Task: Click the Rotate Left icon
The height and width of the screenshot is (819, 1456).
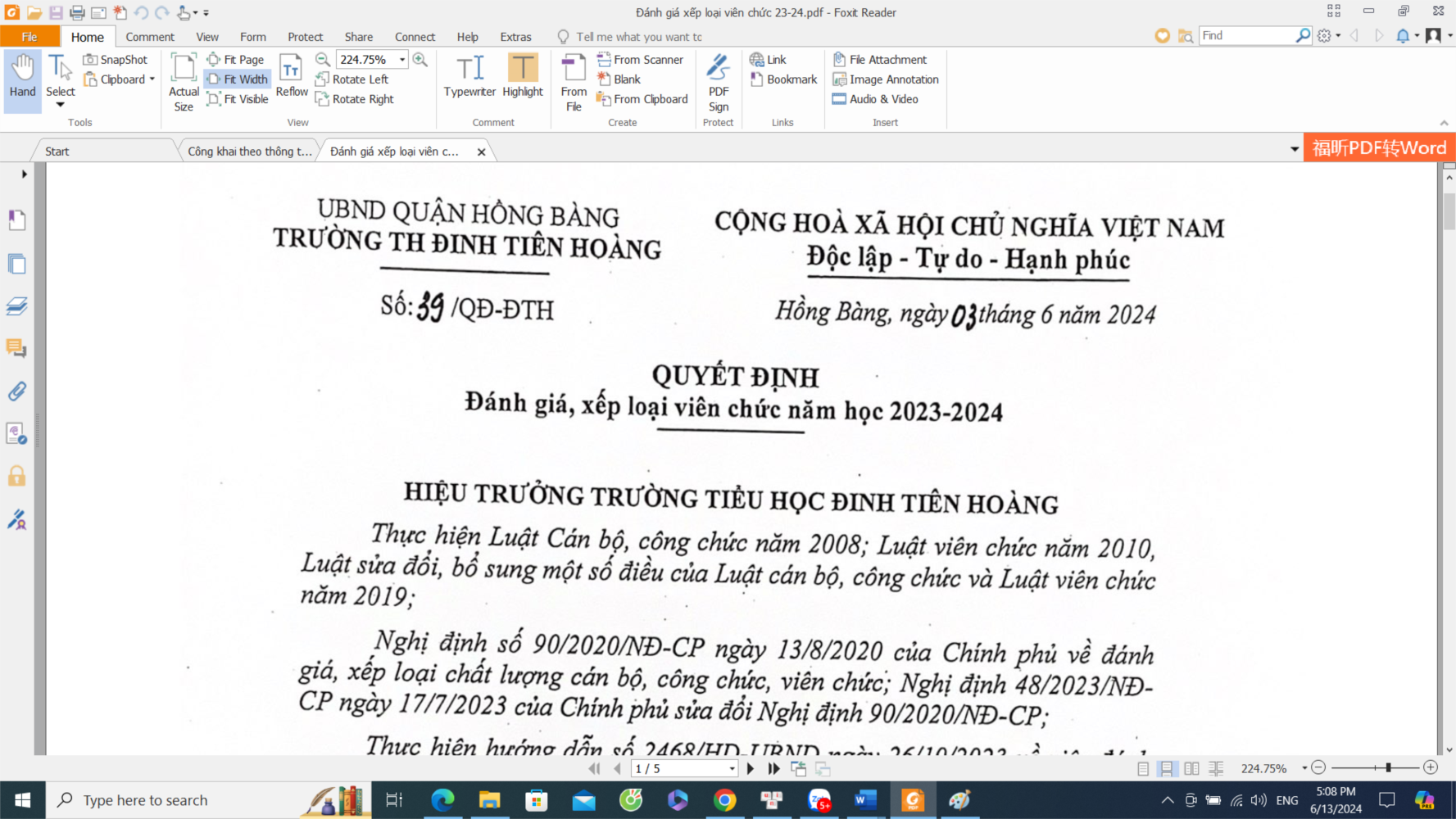Action: [x=323, y=79]
